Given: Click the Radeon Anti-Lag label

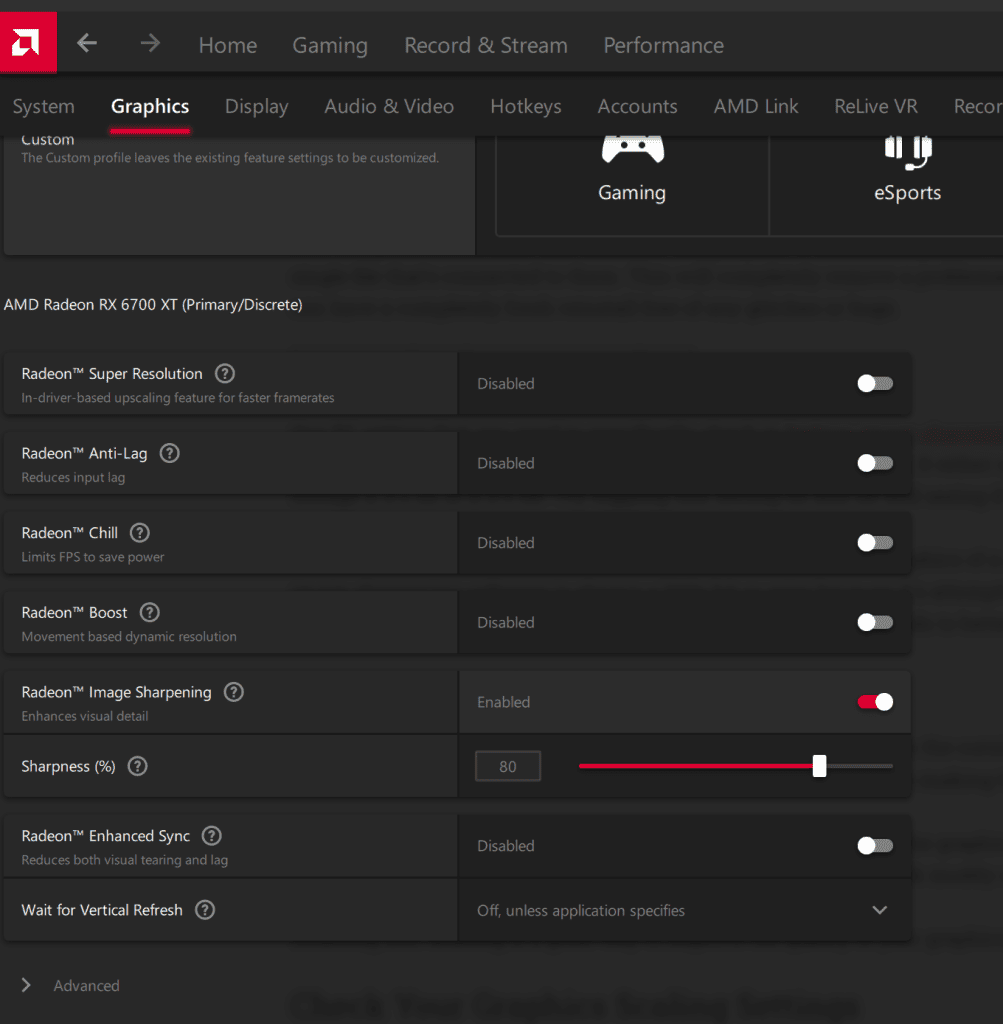Looking at the screenshot, I should pos(84,453).
